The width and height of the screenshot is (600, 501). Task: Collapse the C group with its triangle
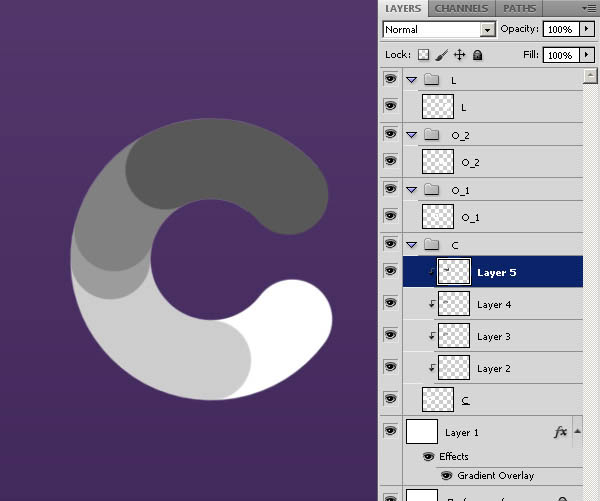click(411, 244)
